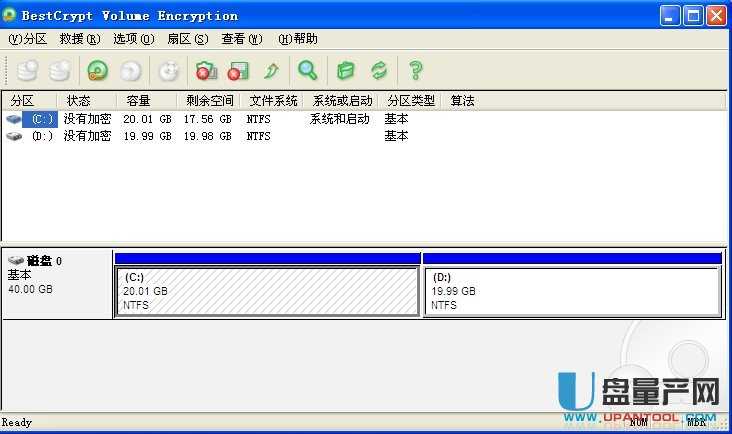Click the disk 0 drive icon in map
The height and width of the screenshot is (434, 732).
(16, 260)
